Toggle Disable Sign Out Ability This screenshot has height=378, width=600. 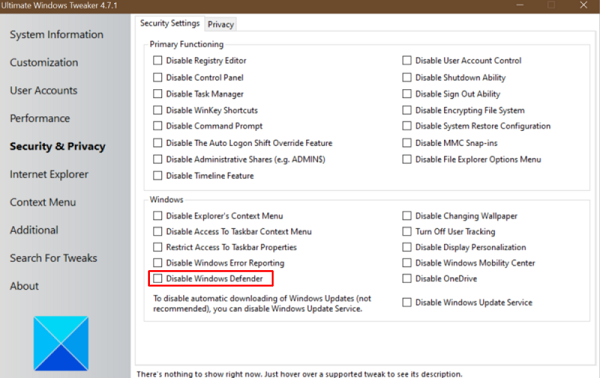click(x=407, y=94)
